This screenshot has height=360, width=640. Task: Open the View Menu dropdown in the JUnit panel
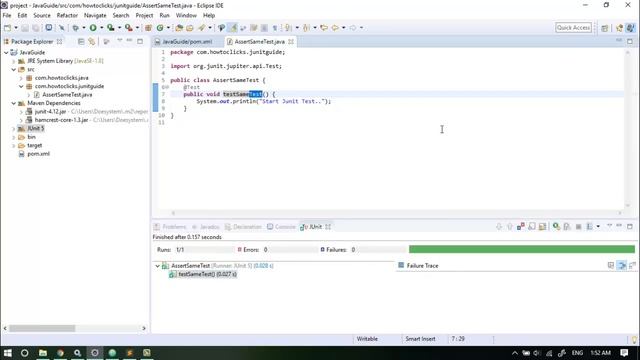point(609,226)
